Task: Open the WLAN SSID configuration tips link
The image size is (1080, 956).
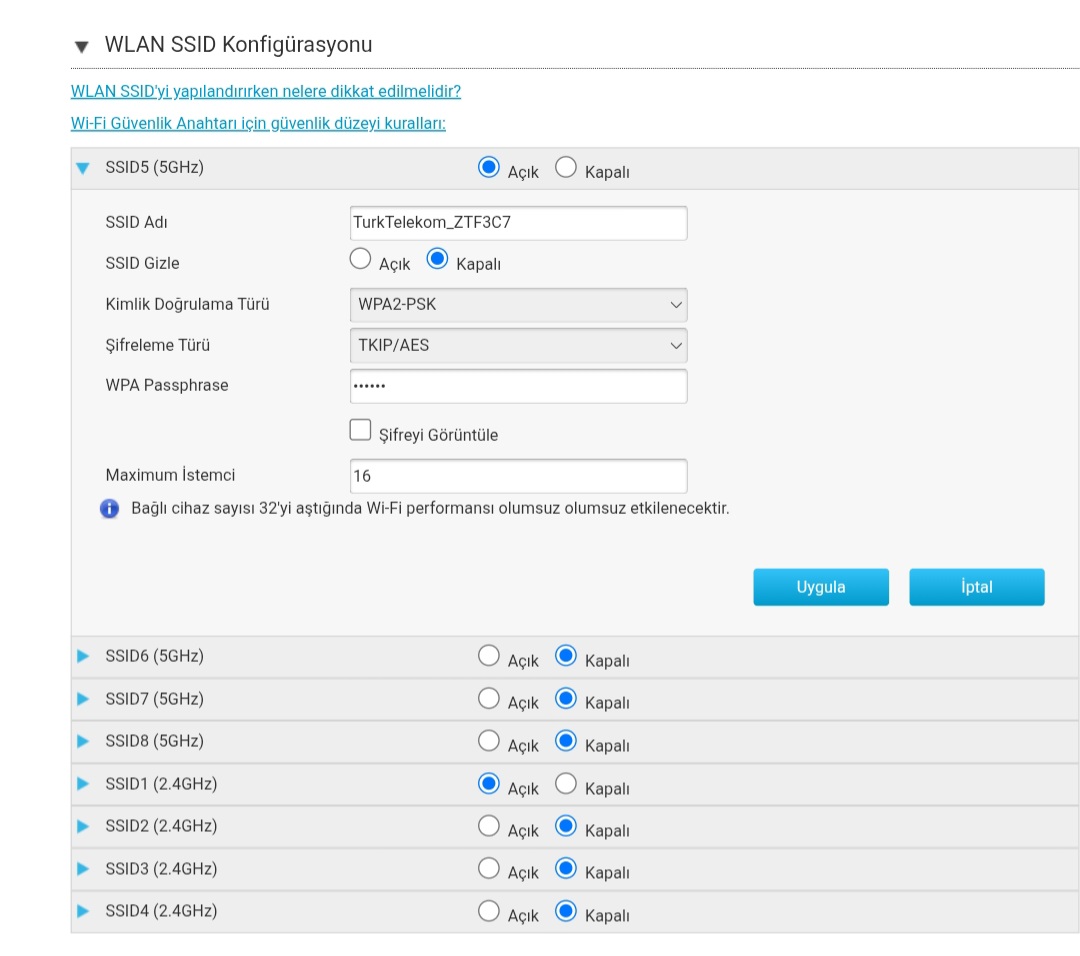Action: coord(266,91)
